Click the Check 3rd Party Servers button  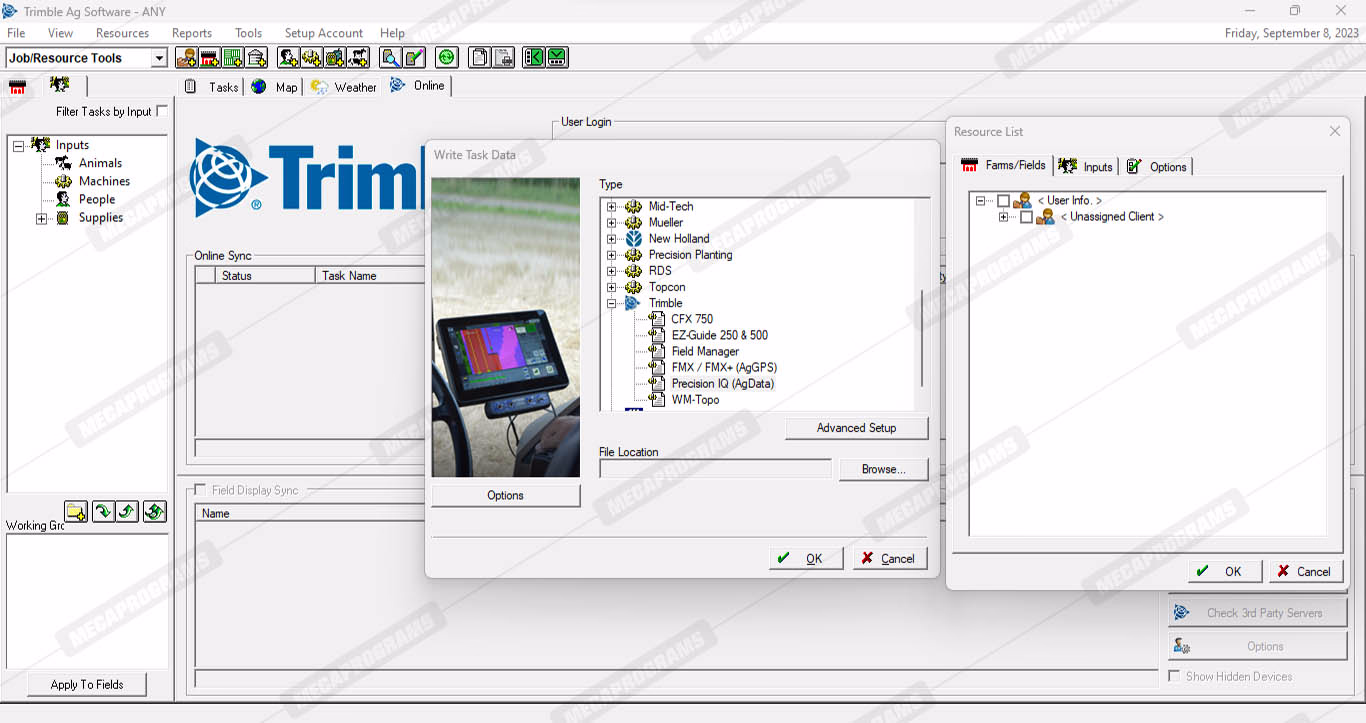pyautogui.click(x=1257, y=613)
